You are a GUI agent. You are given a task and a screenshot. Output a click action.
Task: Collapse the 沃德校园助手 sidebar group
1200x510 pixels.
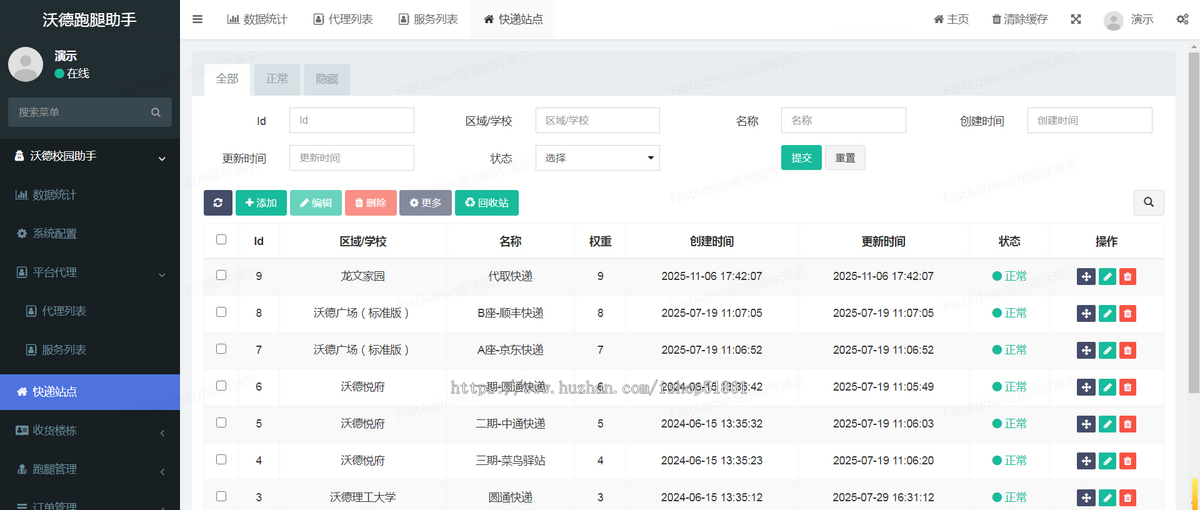click(x=90, y=157)
